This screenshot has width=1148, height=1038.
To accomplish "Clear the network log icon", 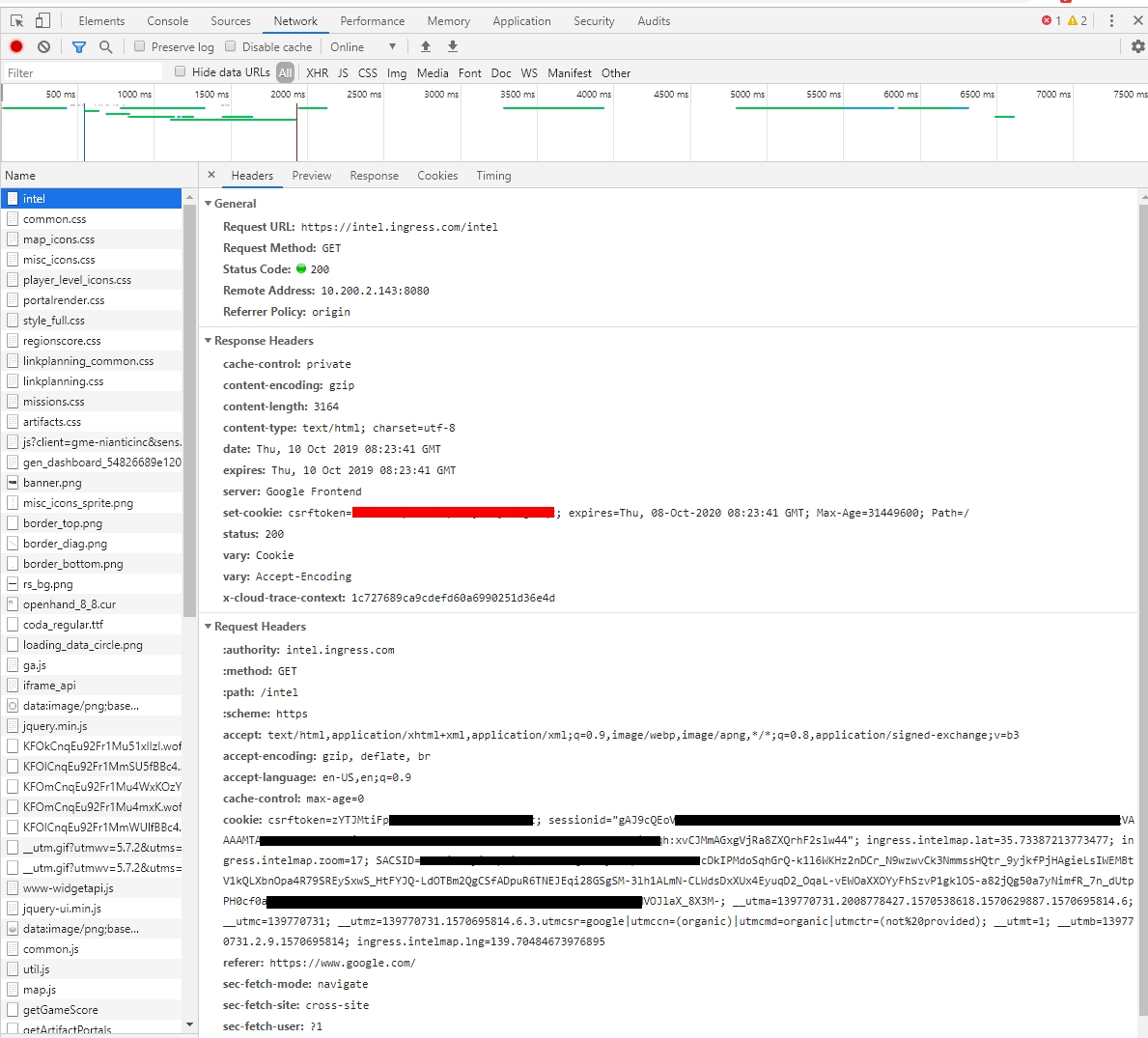I will click(43, 47).
